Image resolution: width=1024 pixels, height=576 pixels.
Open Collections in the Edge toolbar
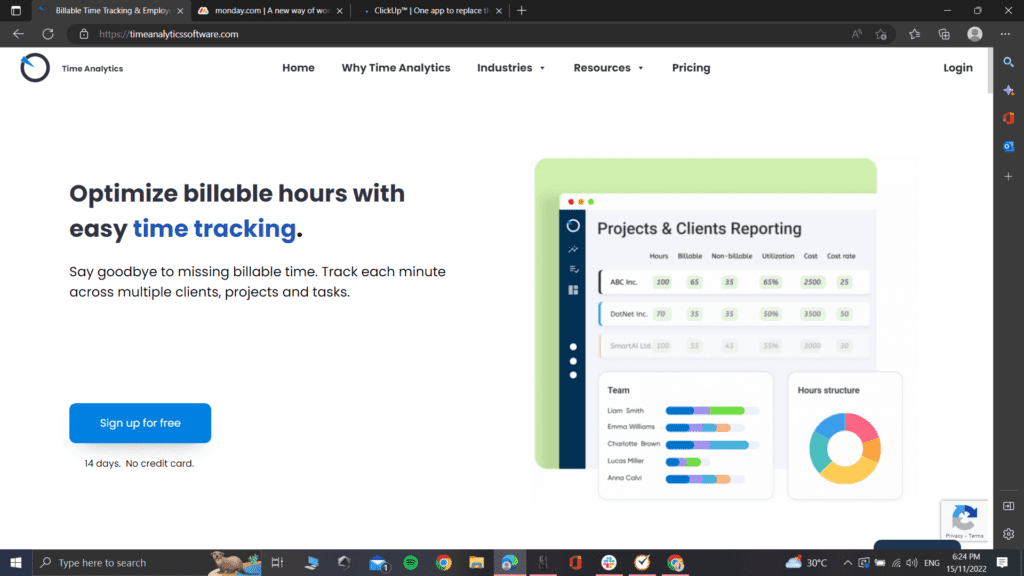point(944,33)
